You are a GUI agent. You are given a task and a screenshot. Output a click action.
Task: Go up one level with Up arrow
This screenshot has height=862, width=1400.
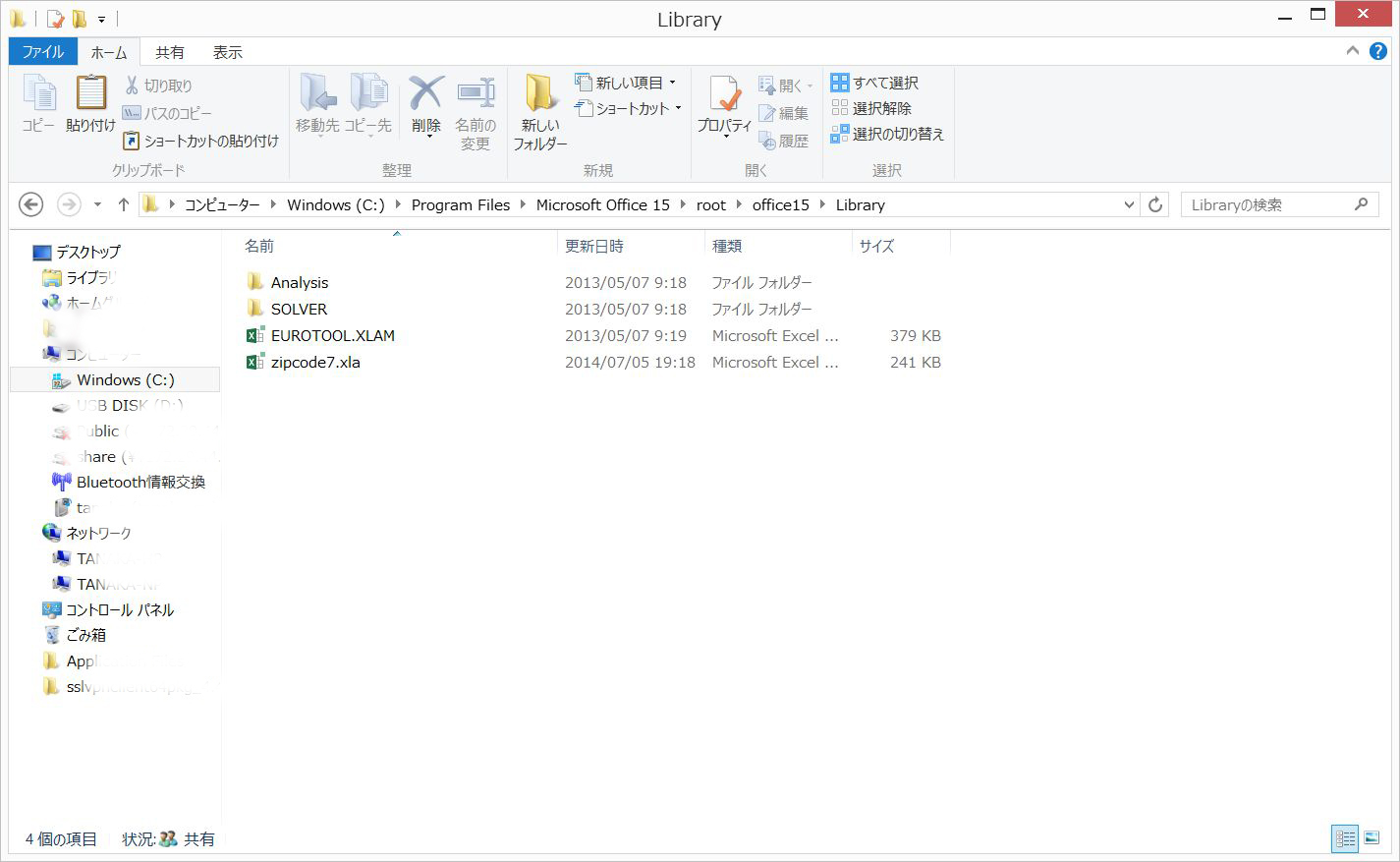coord(123,204)
